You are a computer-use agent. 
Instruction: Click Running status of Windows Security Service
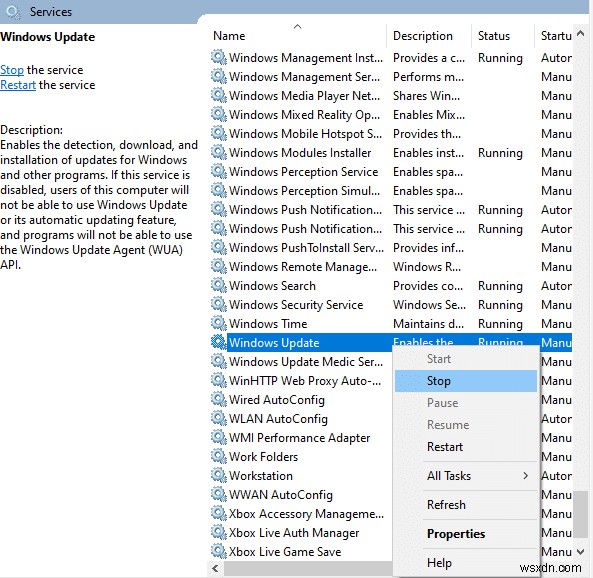coord(500,305)
